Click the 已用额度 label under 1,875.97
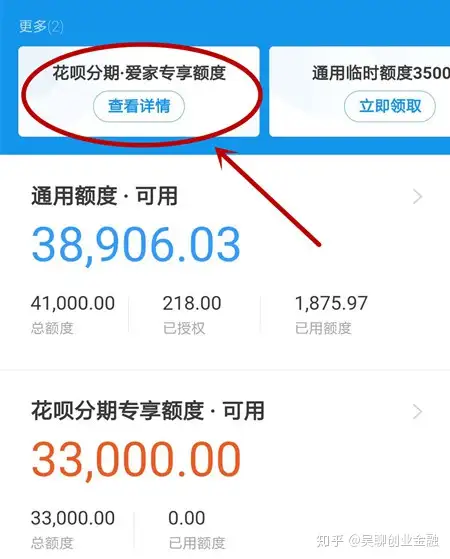Image resolution: width=450 pixels, height=559 pixels. coord(323,328)
